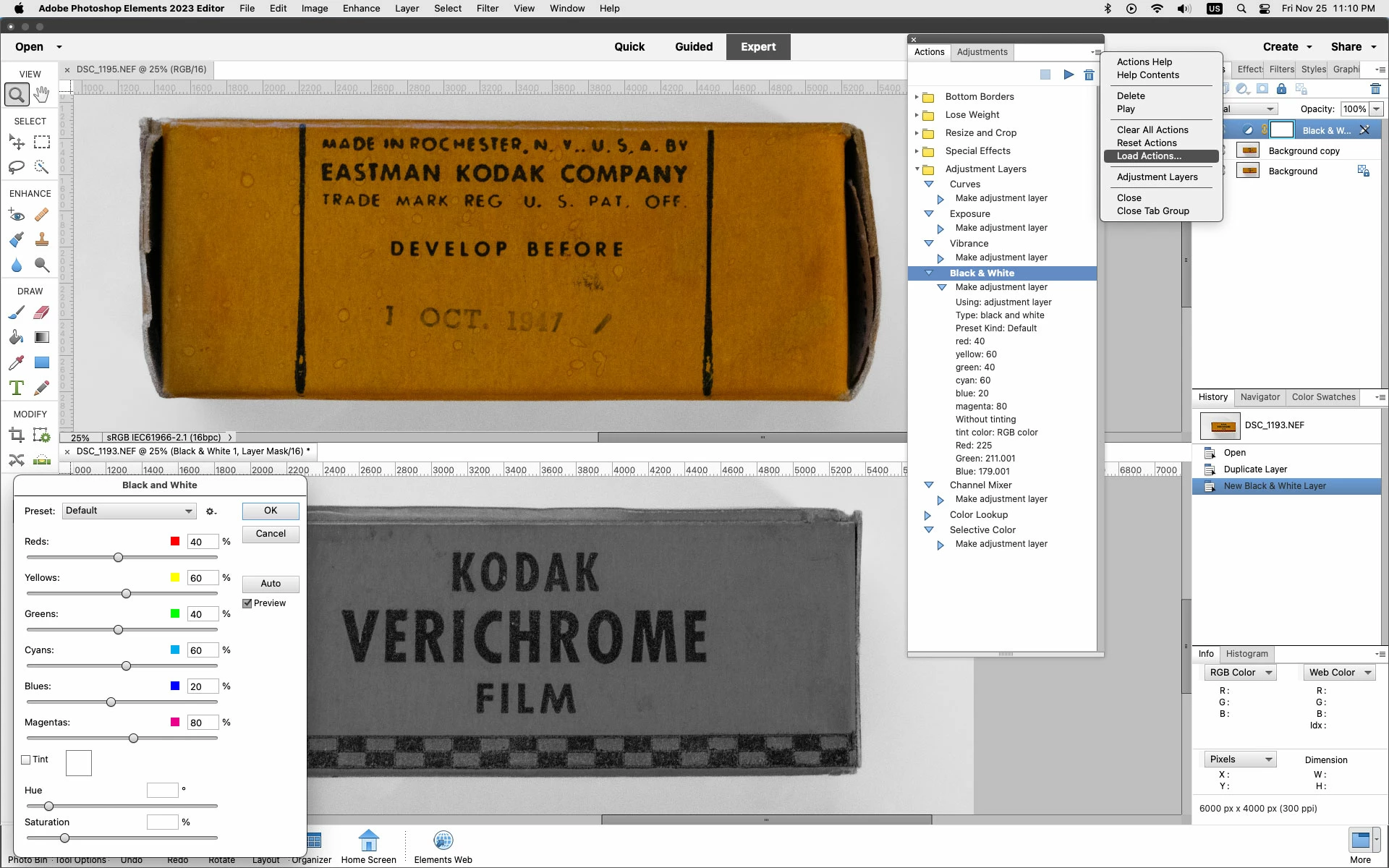This screenshot has width=1389, height=868.
Task: Click OK in Black and White dialog
Action: 271,511
